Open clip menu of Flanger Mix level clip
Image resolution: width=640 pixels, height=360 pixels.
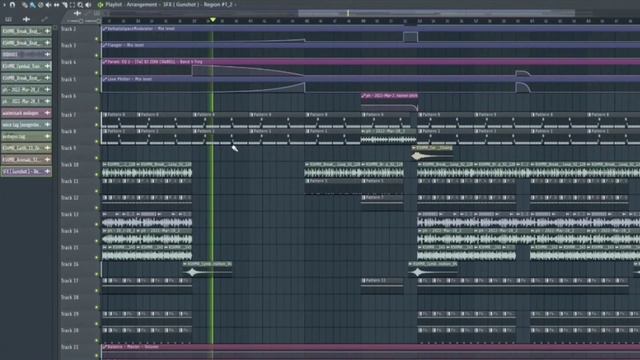105,45
